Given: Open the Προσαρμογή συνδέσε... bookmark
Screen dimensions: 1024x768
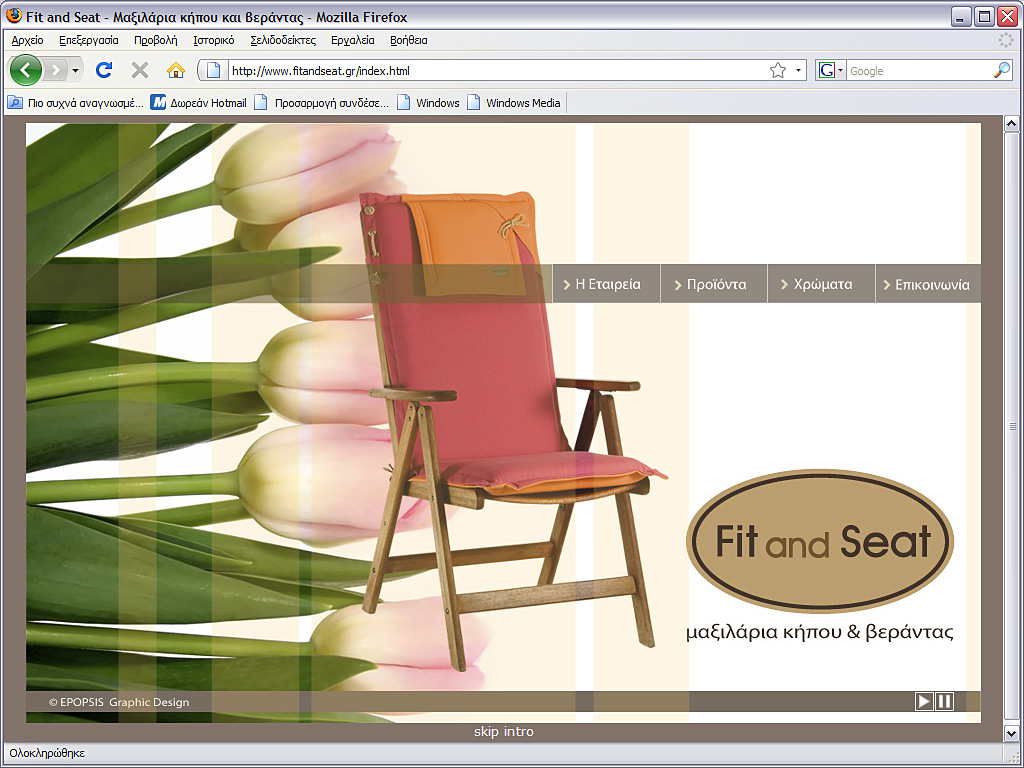Looking at the screenshot, I should (321, 103).
